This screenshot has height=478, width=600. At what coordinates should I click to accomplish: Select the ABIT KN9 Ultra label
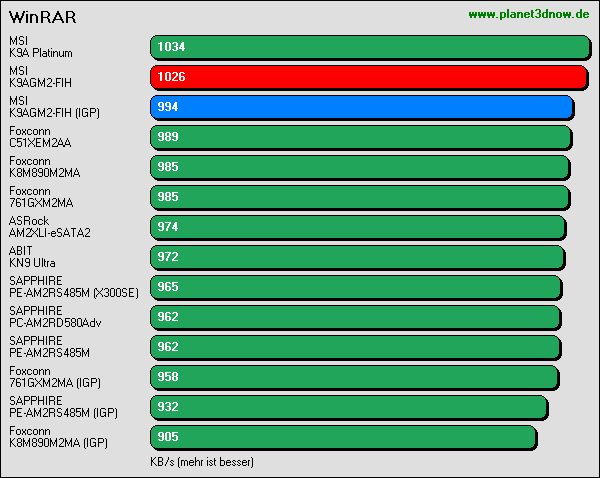coord(32,257)
